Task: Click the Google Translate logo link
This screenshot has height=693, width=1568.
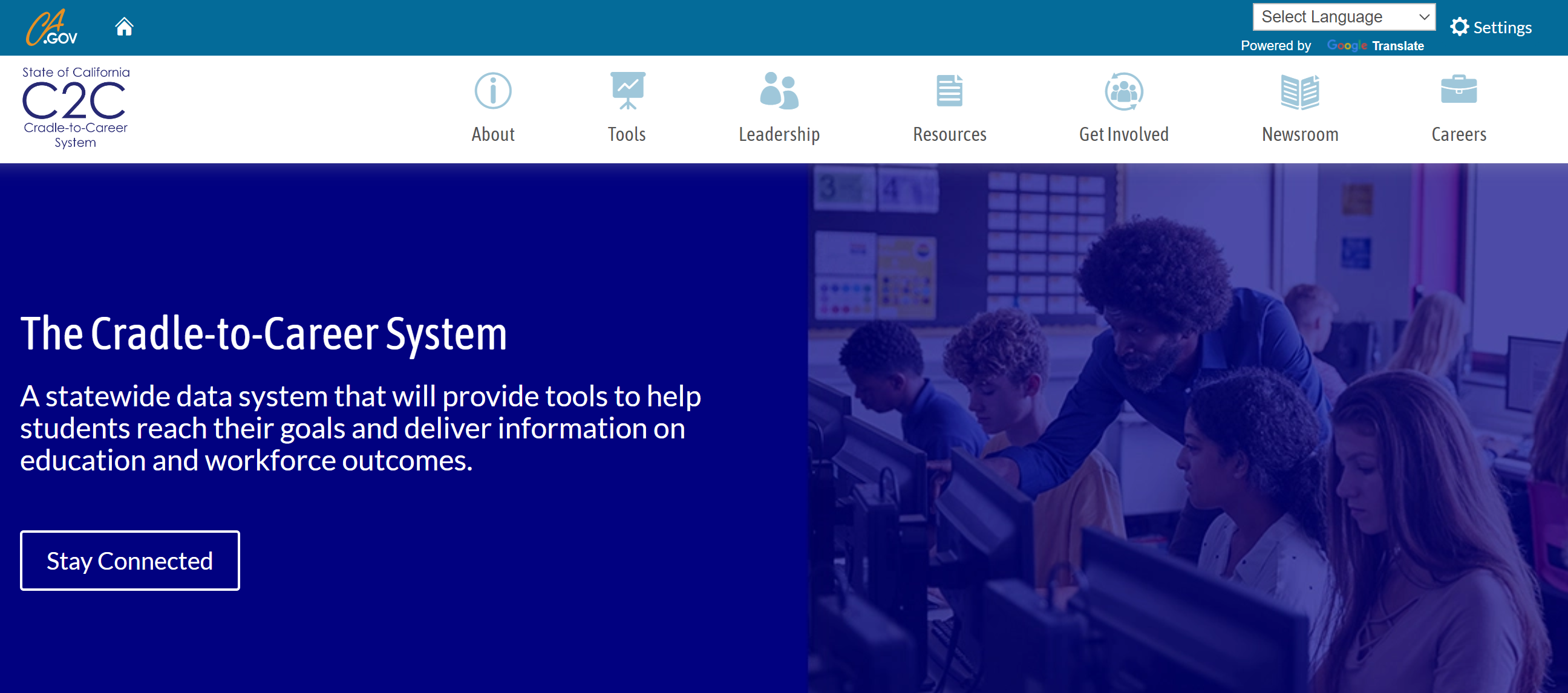Action: pos(1375,45)
